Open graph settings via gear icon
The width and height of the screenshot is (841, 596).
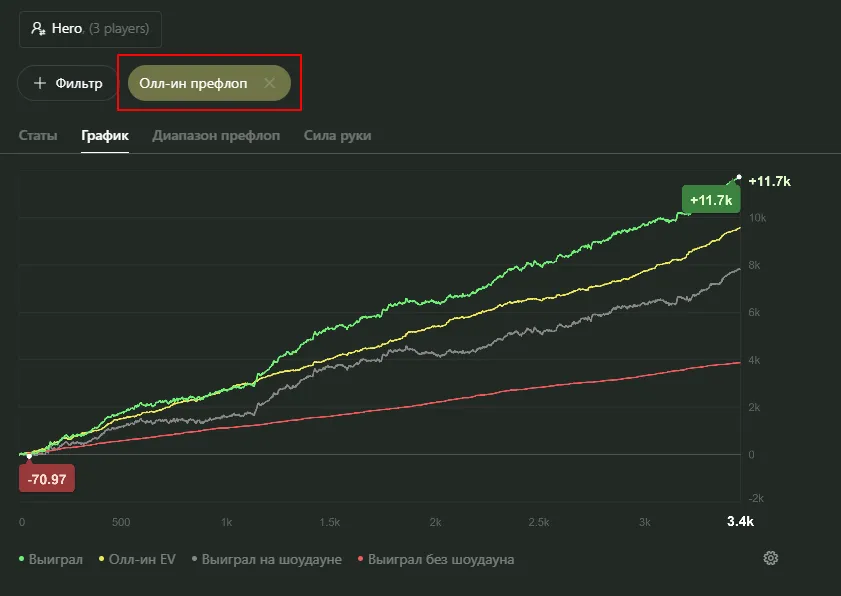click(770, 558)
